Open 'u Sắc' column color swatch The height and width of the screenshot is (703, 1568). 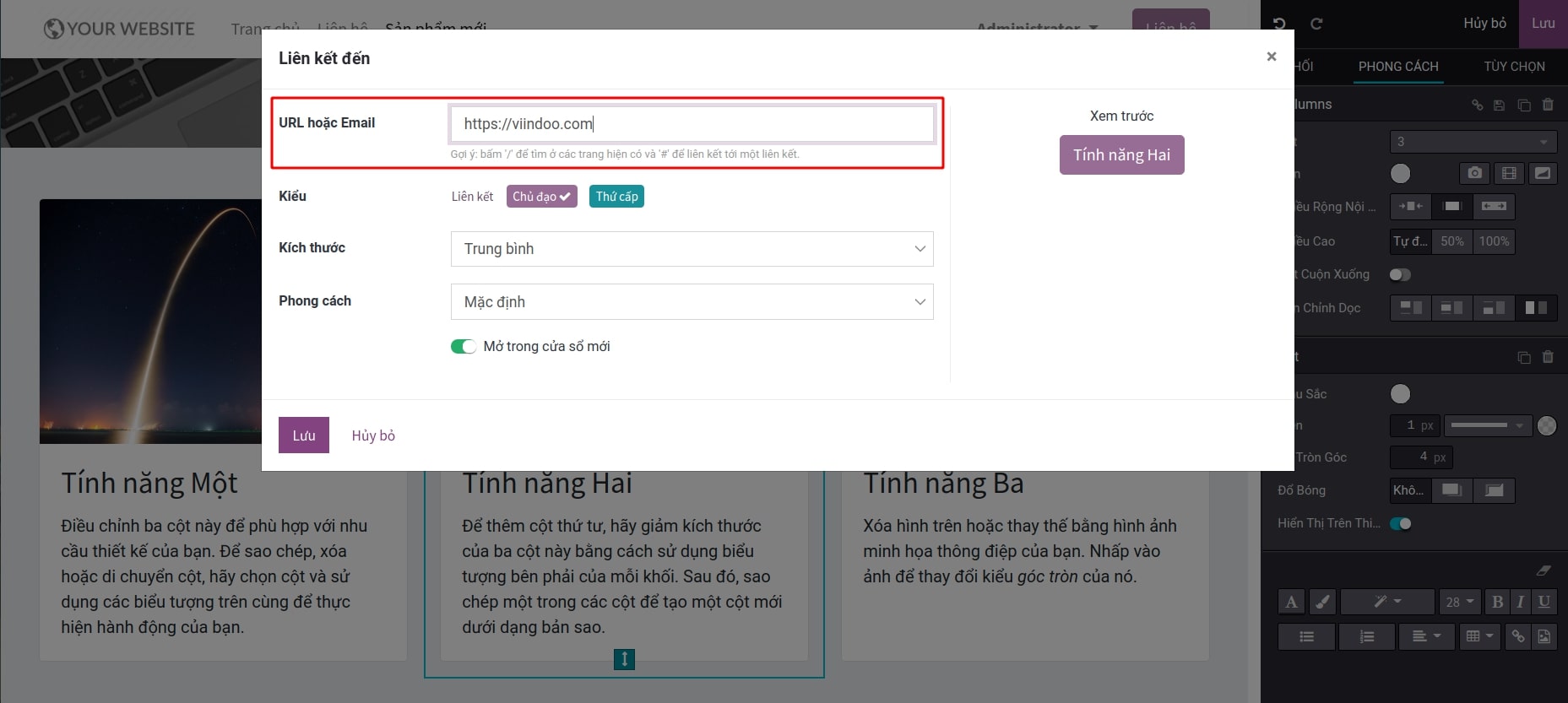coord(1400,393)
